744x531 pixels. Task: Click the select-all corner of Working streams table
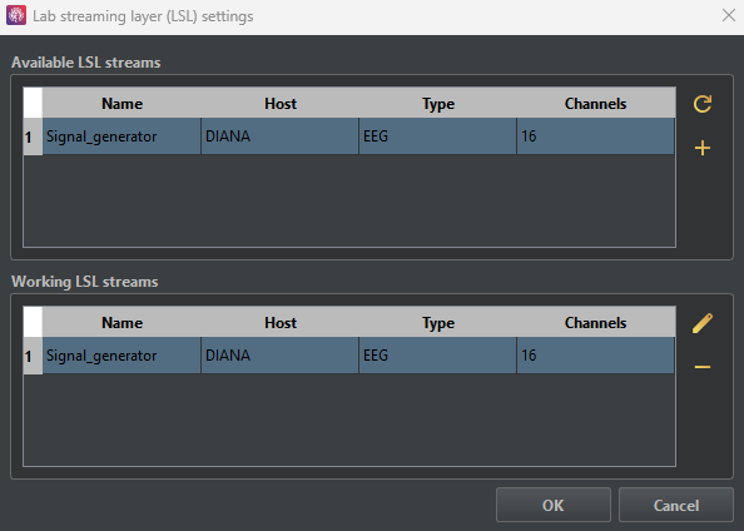32,322
